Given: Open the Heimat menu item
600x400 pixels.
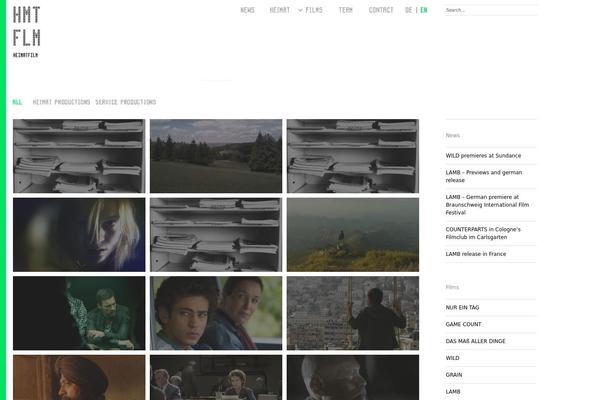Looking at the screenshot, I should coord(279,10).
